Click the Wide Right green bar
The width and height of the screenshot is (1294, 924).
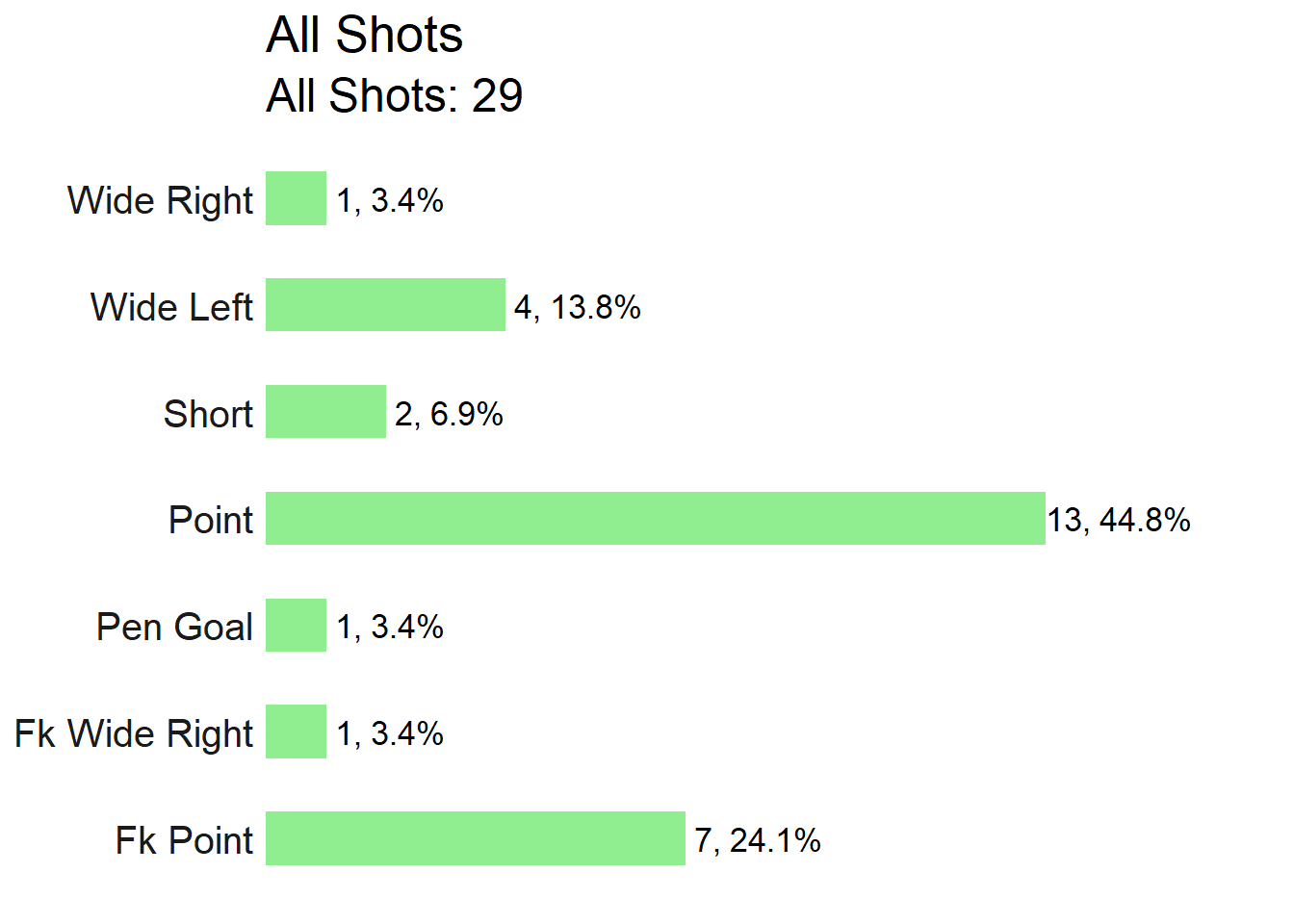(296, 198)
